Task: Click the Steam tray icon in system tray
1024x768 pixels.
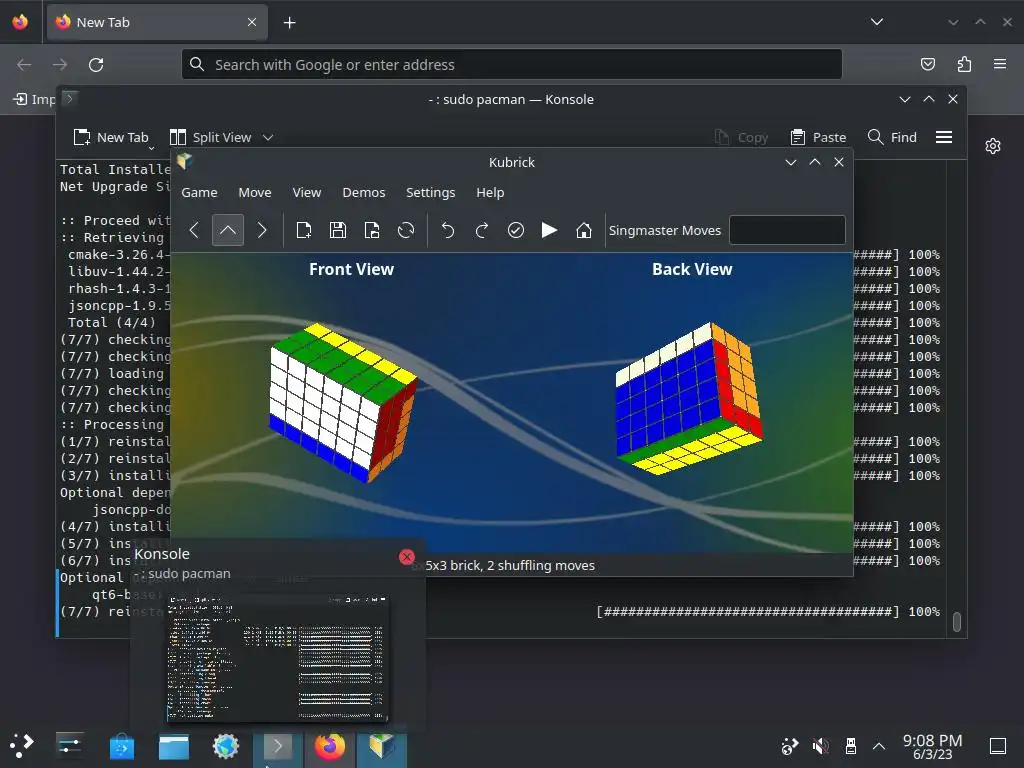Action: pyautogui.click(x=790, y=746)
